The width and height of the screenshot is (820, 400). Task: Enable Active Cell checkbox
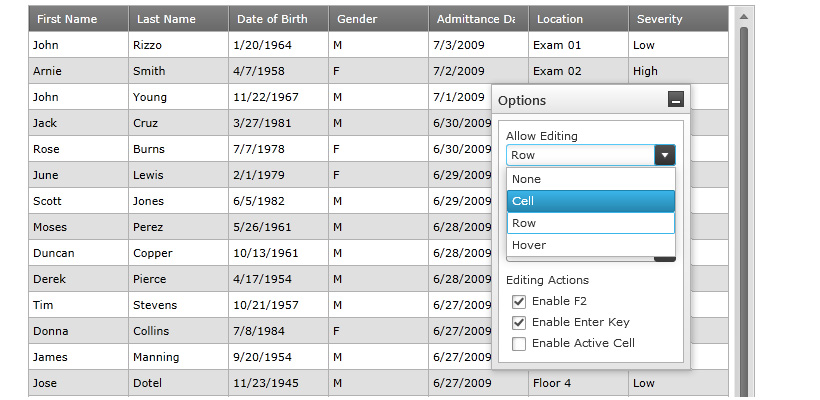click(519, 344)
